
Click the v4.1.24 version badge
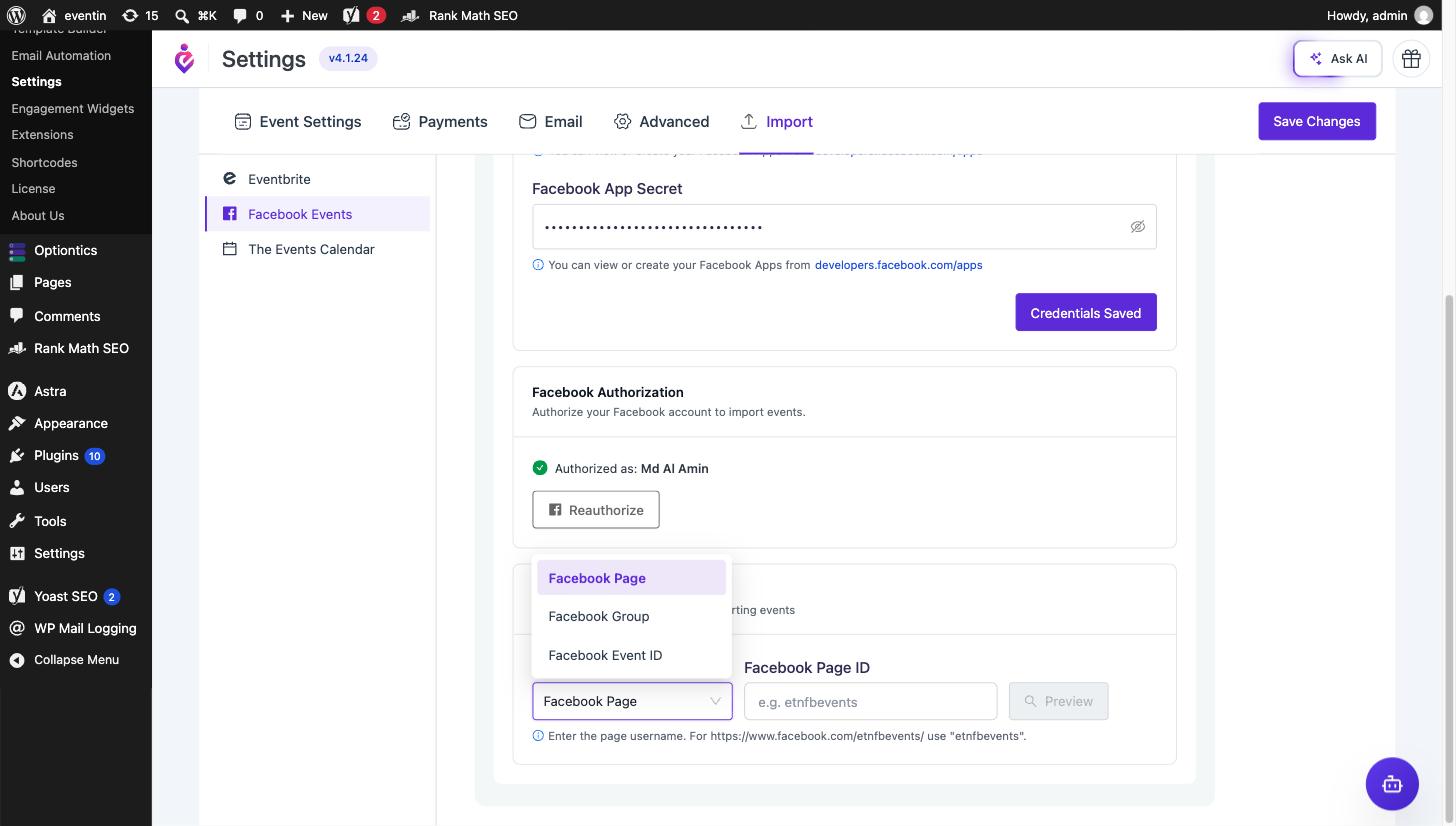(x=348, y=58)
